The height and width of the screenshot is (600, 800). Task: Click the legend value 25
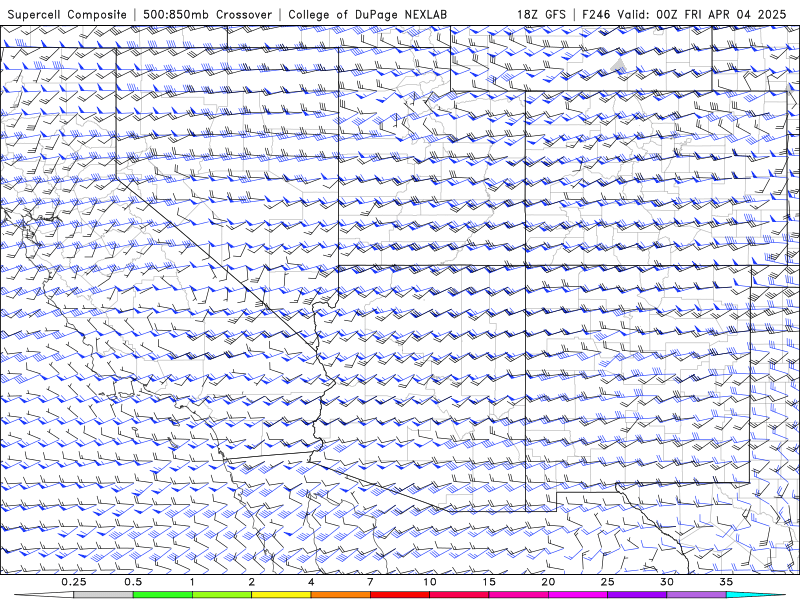pos(608,582)
